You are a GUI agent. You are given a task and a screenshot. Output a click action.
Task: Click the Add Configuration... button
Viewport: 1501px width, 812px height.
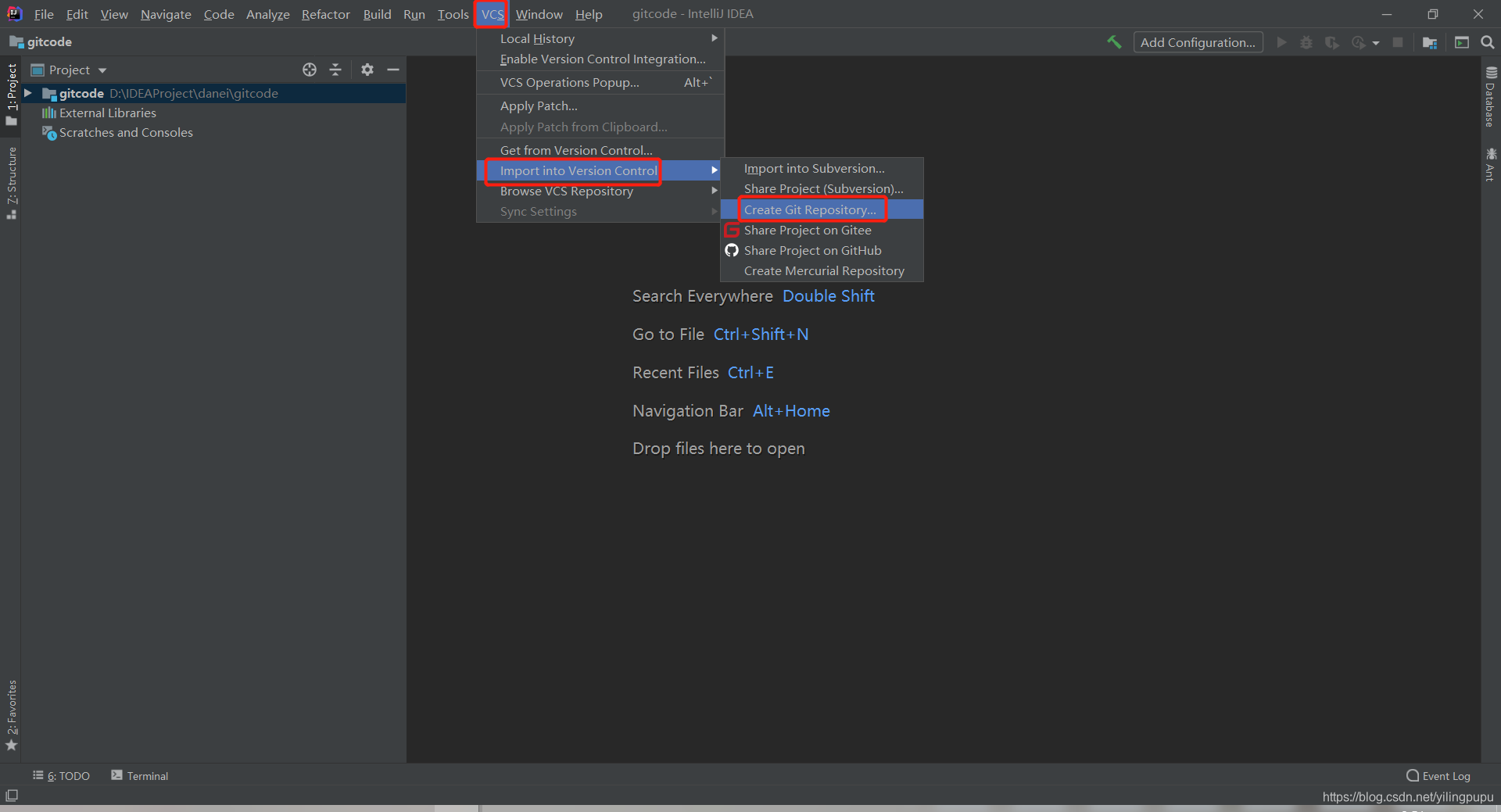click(x=1198, y=42)
